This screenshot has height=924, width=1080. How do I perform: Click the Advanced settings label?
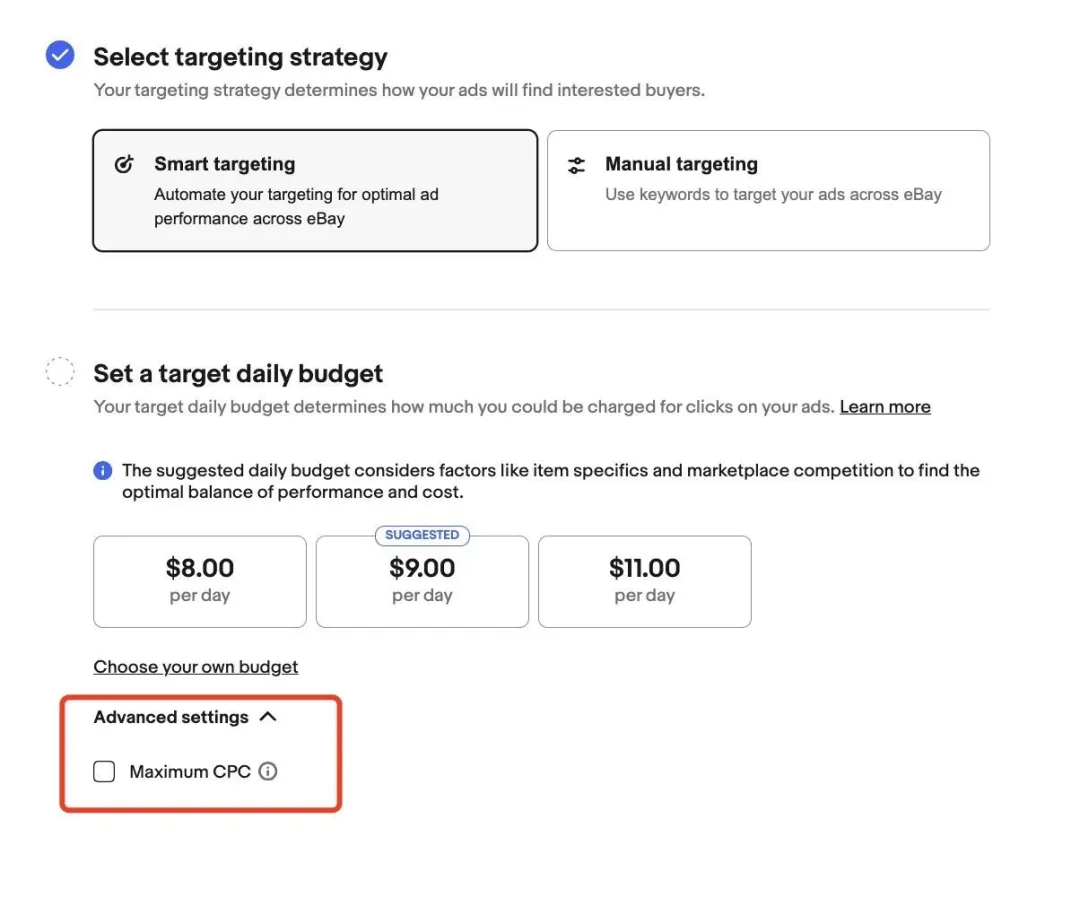tap(171, 717)
